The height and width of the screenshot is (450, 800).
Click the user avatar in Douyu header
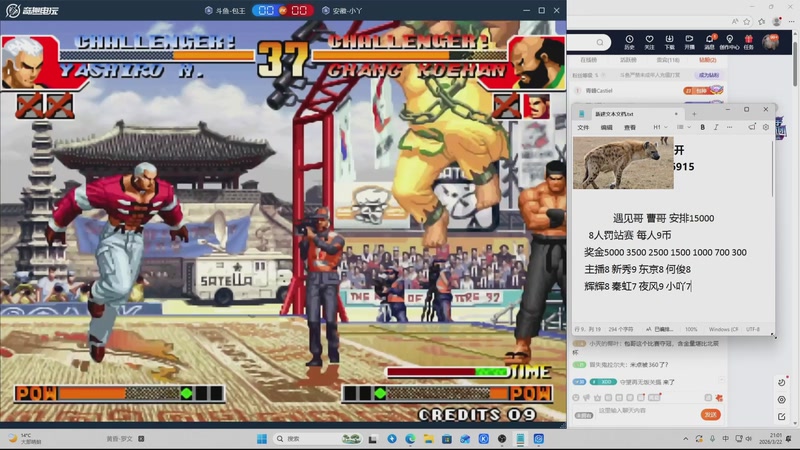click(770, 42)
